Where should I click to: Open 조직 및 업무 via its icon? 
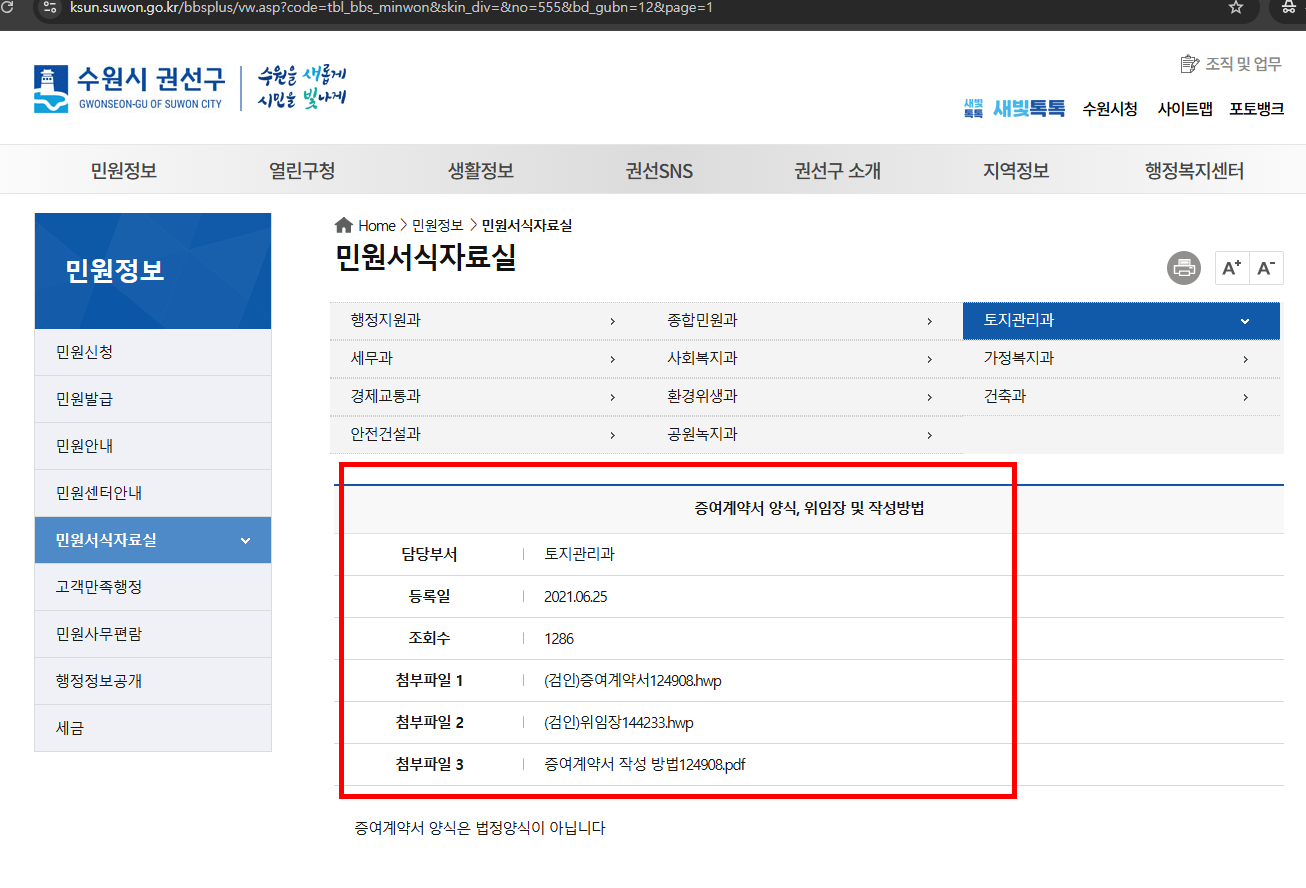1189,62
